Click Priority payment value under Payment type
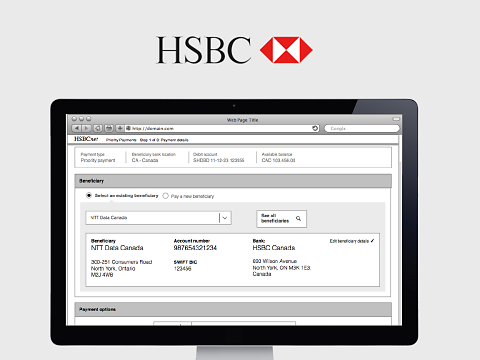 [98, 160]
